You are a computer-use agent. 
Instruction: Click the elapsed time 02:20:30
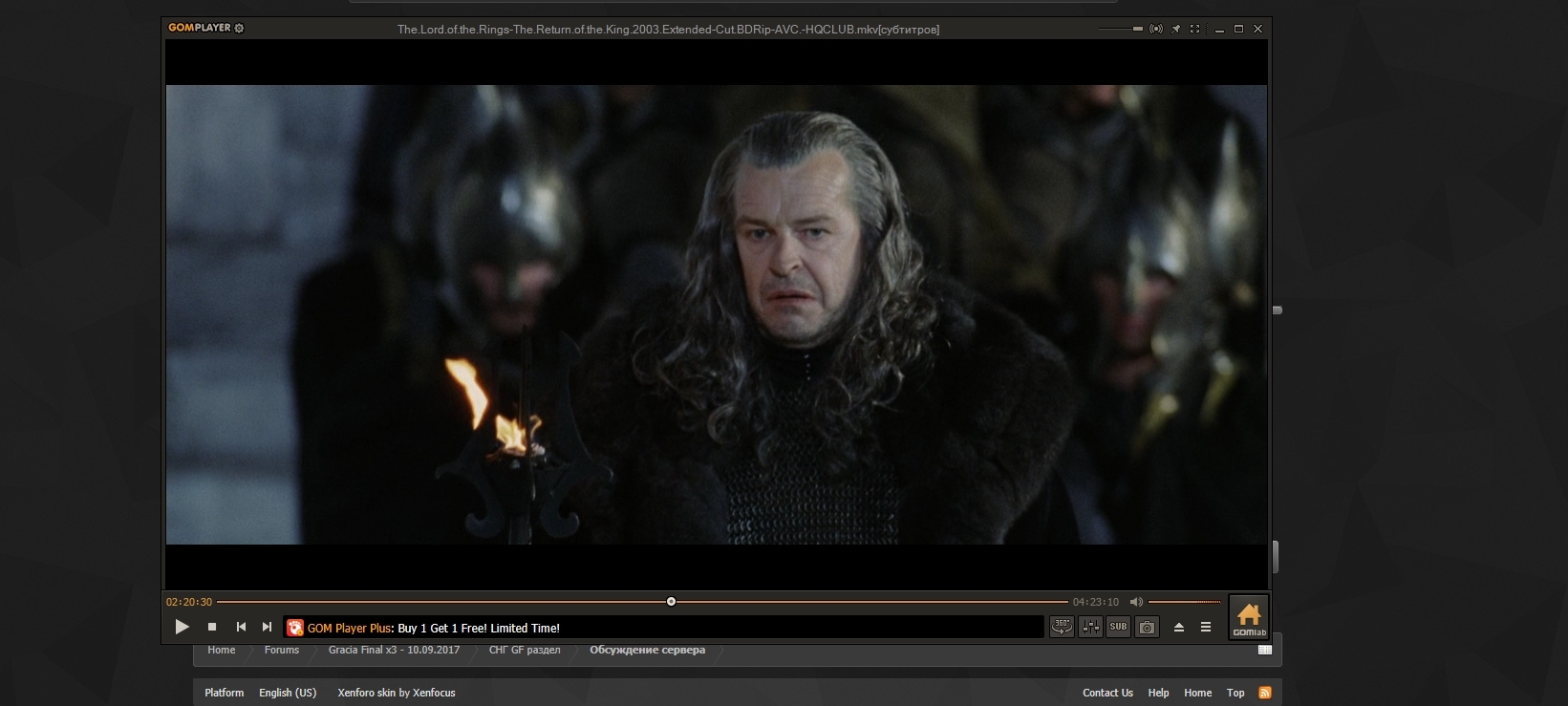coord(189,602)
